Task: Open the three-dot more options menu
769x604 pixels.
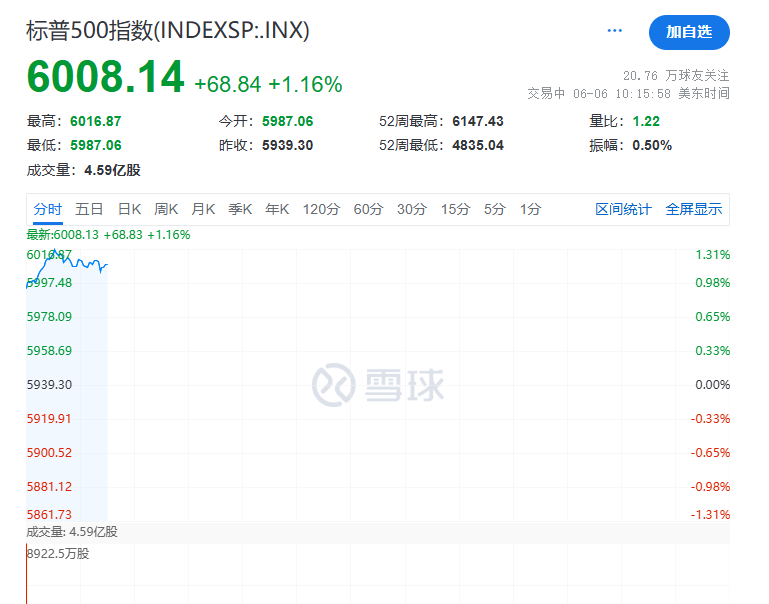Action: point(615,31)
